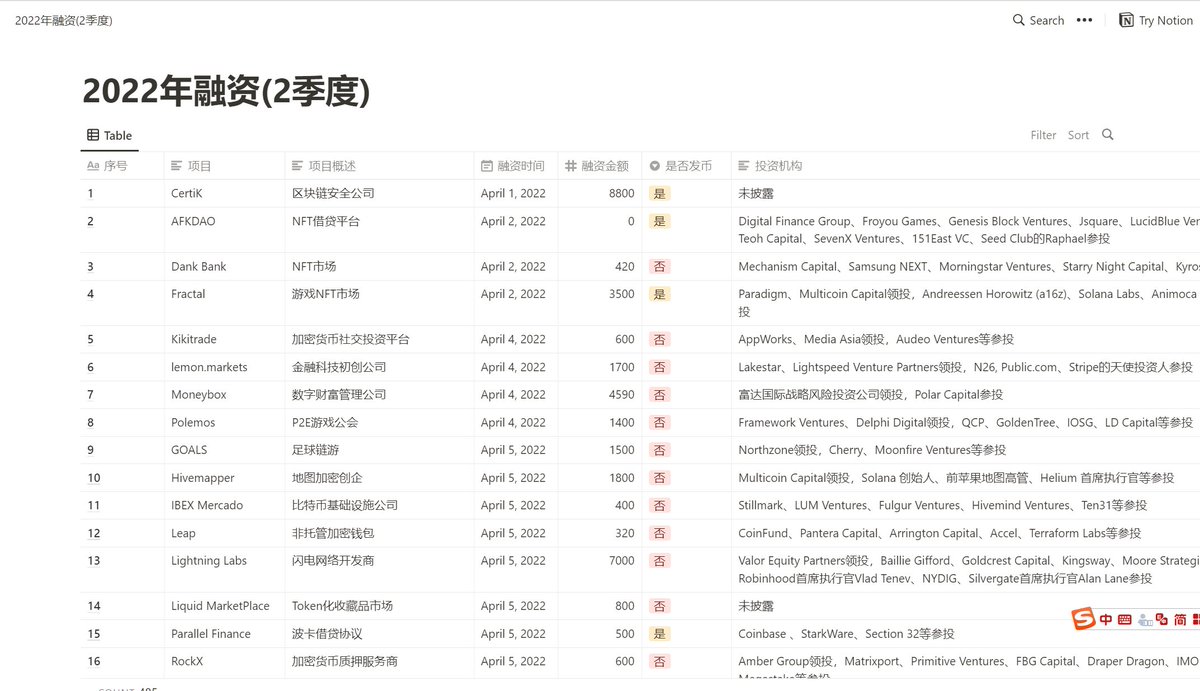The width and height of the screenshot is (1200, 691).
Task: Click the Parallel Finance project cell
Action: click(x=224, y=633)
